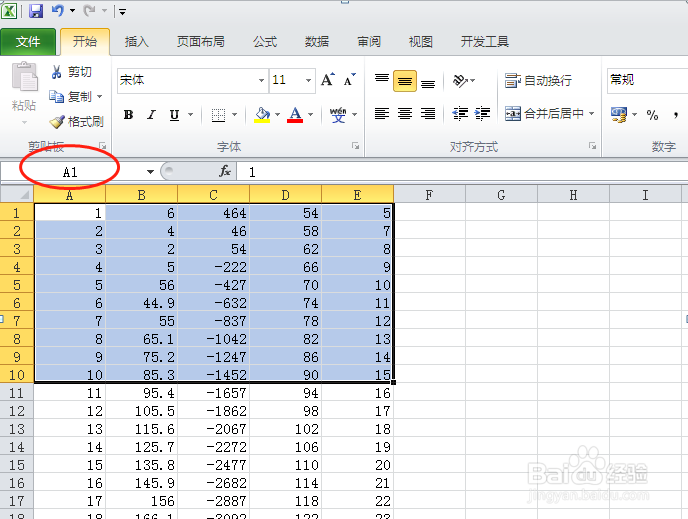
Task: Align cell text left
Action: (x=382, y=114)
